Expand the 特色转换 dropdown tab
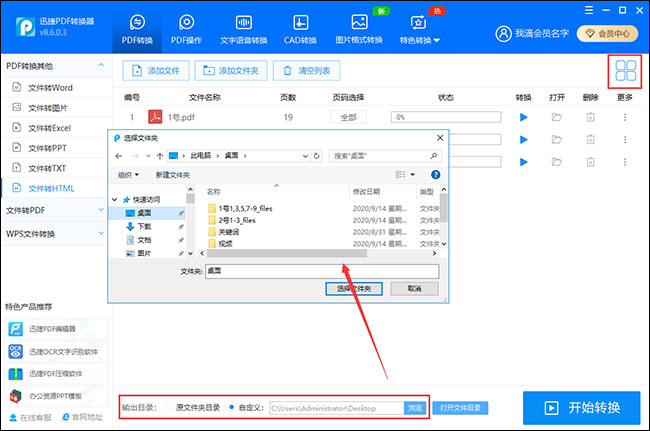The image size is (650, 431). click(x=419, y=29)
